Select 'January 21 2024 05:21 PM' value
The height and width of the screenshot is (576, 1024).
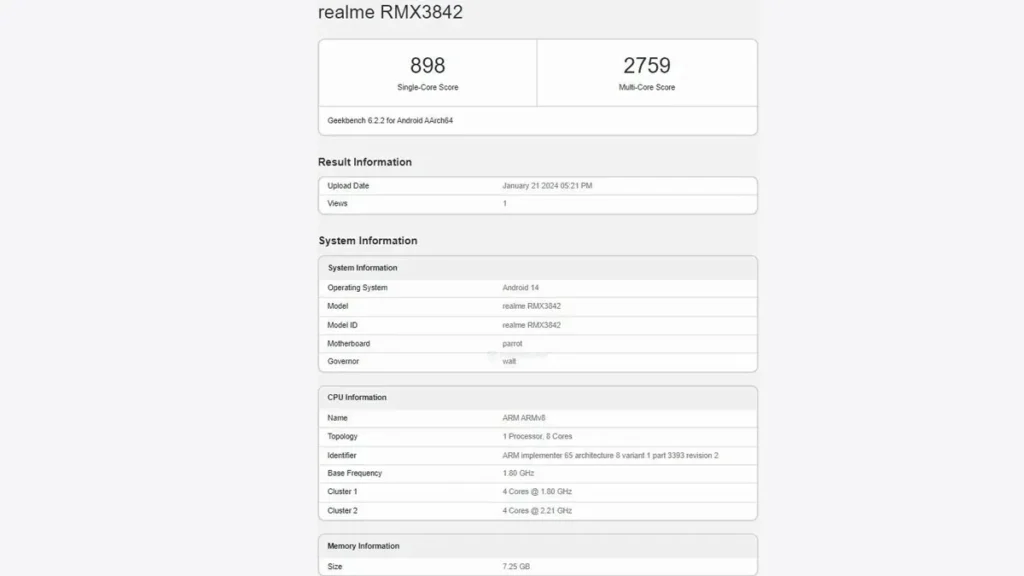coord(547,186)
